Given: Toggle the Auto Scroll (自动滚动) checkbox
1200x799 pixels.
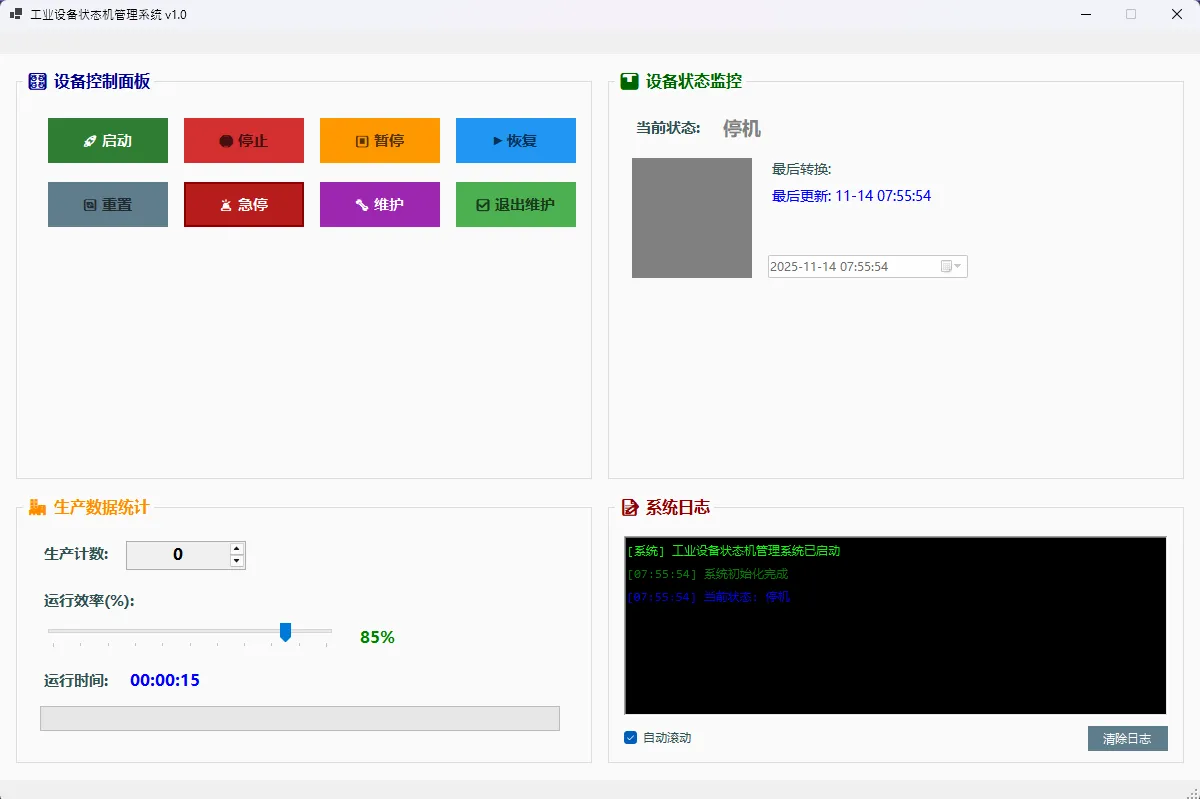Looking at the screenshot, I should click(631, 738).
